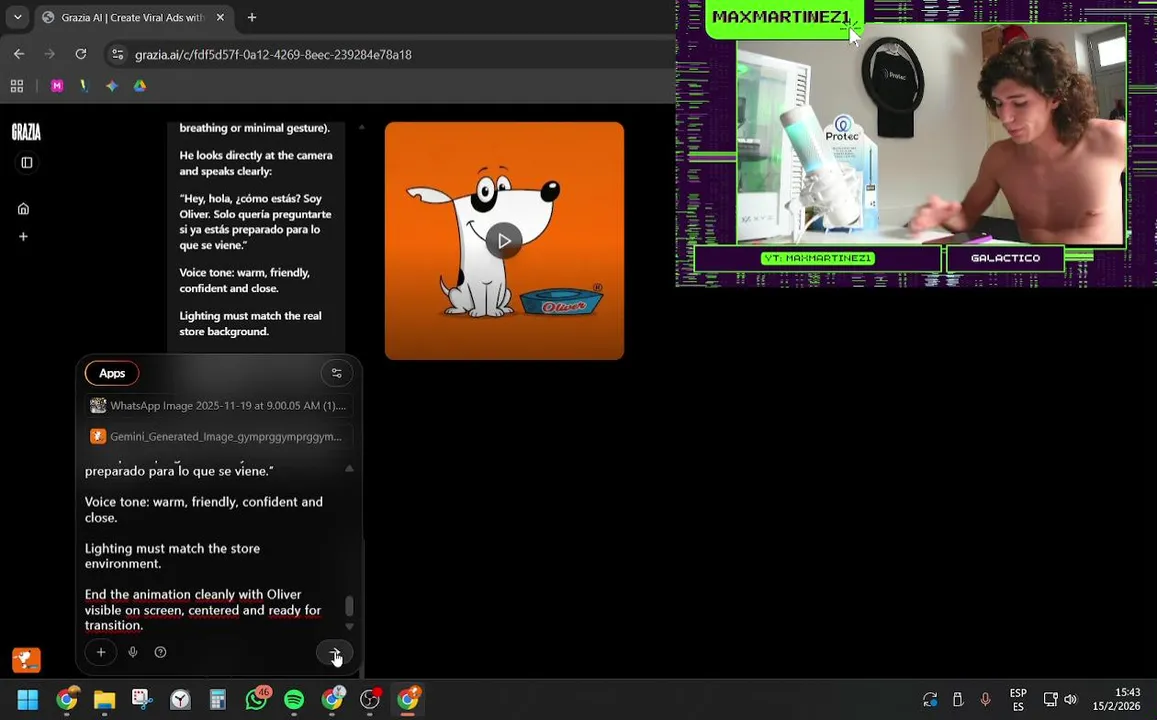Screen dimensions: 1157x720
Task: Reload the grazia.ai page
Action: pos(80,55)
